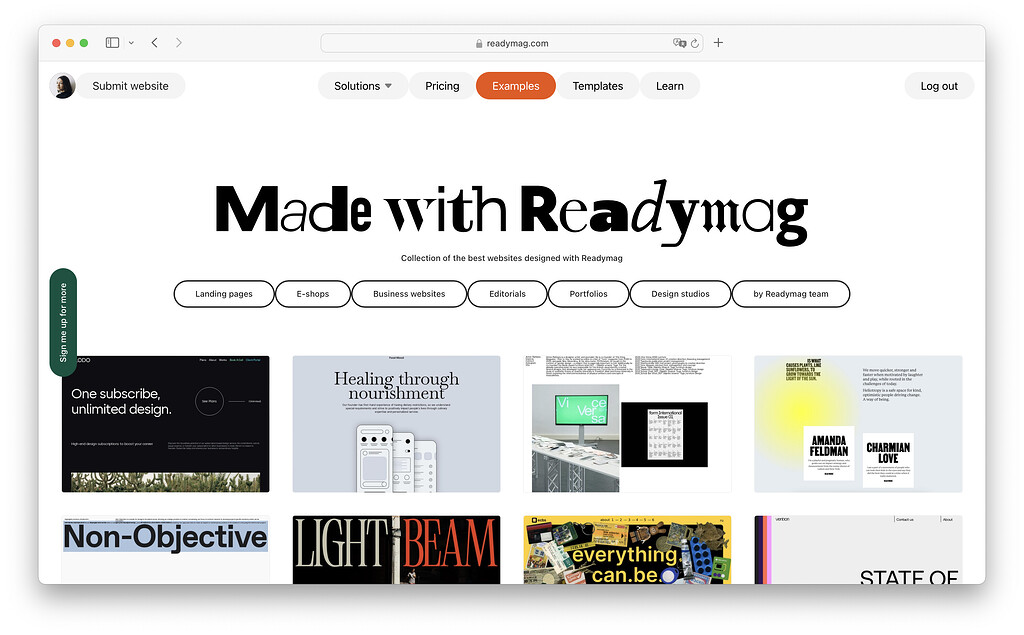Viewport: 1024px width, 635px height.
Task: Select the Learn menu item
Action: tap(669, 86)
